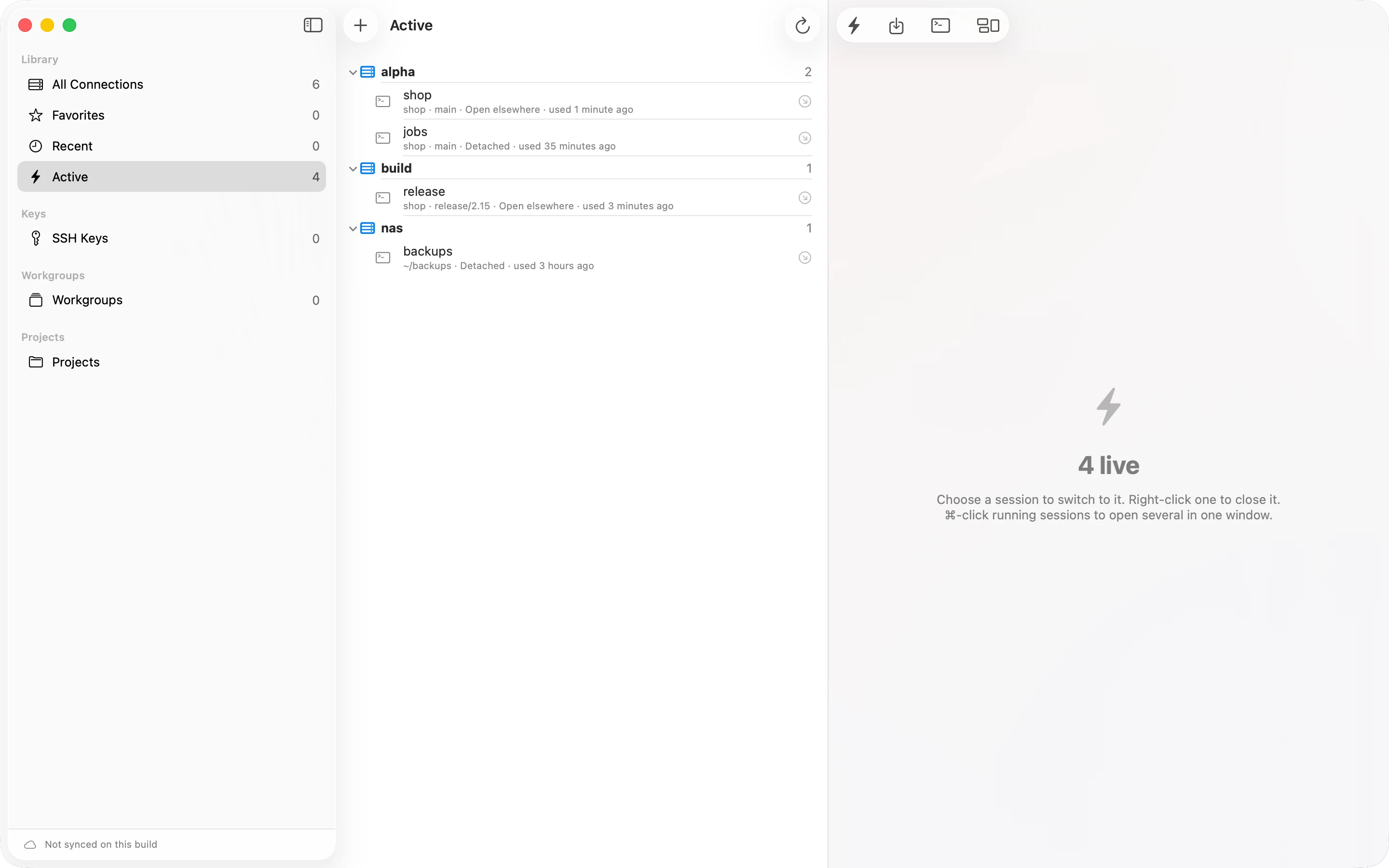Click the terminal icon beside jobs
The height and width of the screenshot is (868, 1389).
383,138
